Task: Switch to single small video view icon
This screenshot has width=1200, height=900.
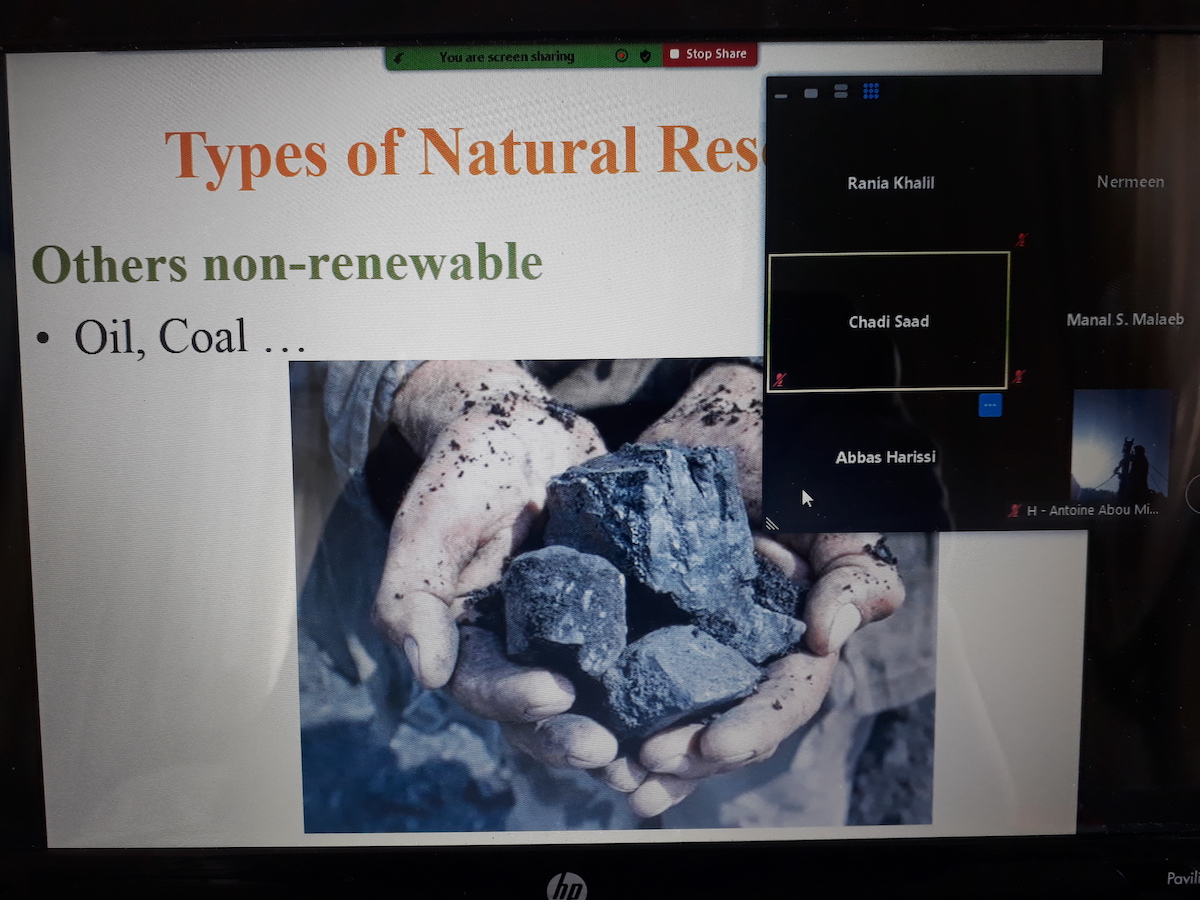Action: click(811, 93)
